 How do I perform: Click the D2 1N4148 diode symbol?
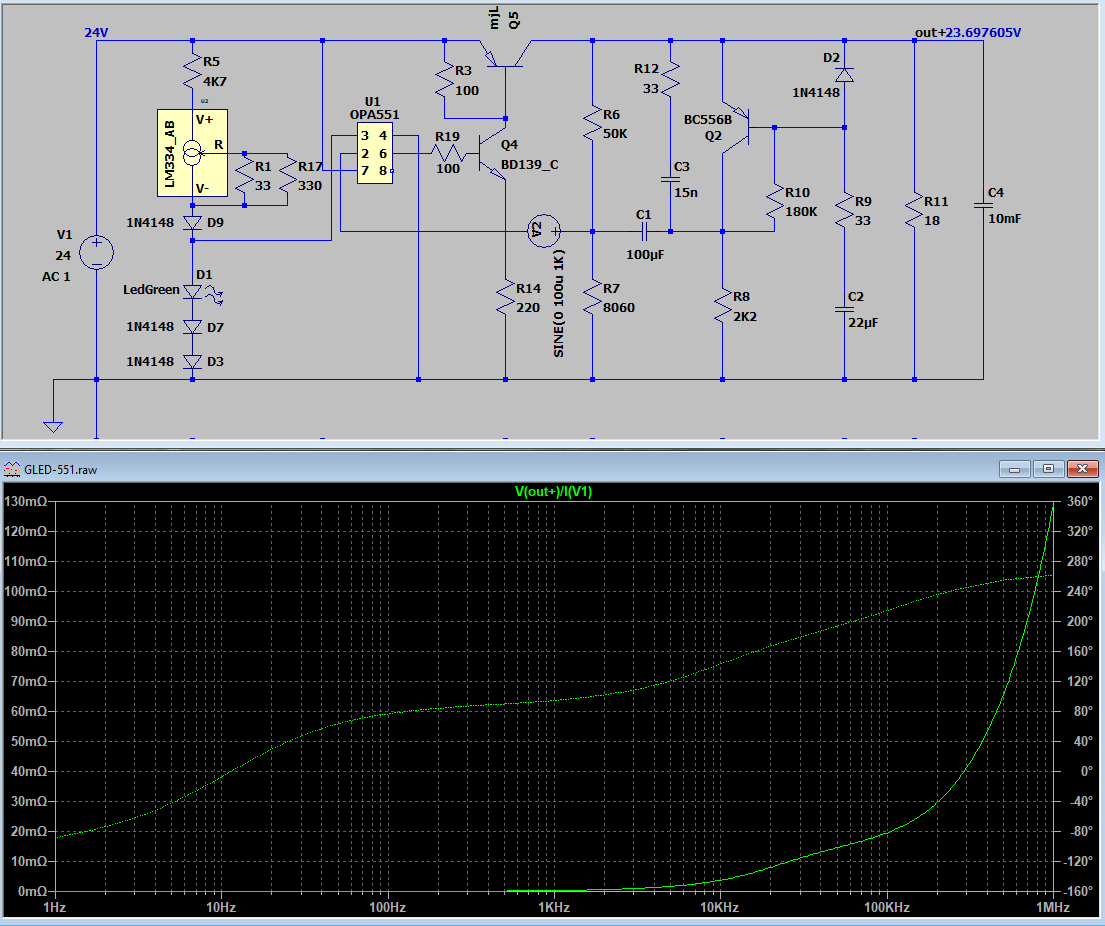844,75
